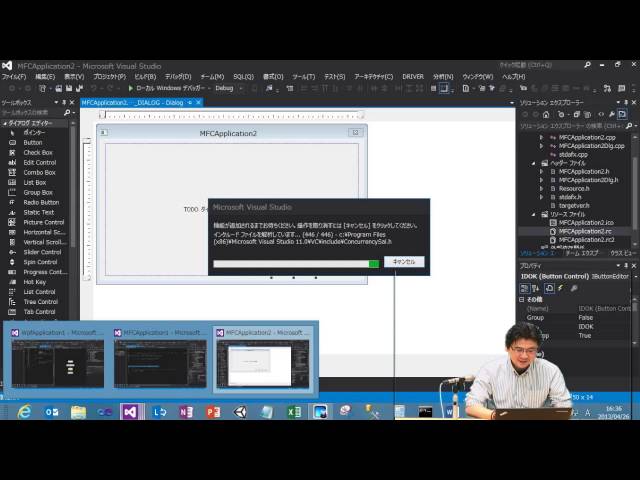Choose the Spin Control toolbox item
The height and width of the screenshot is (480, 640).
[40, 262]
